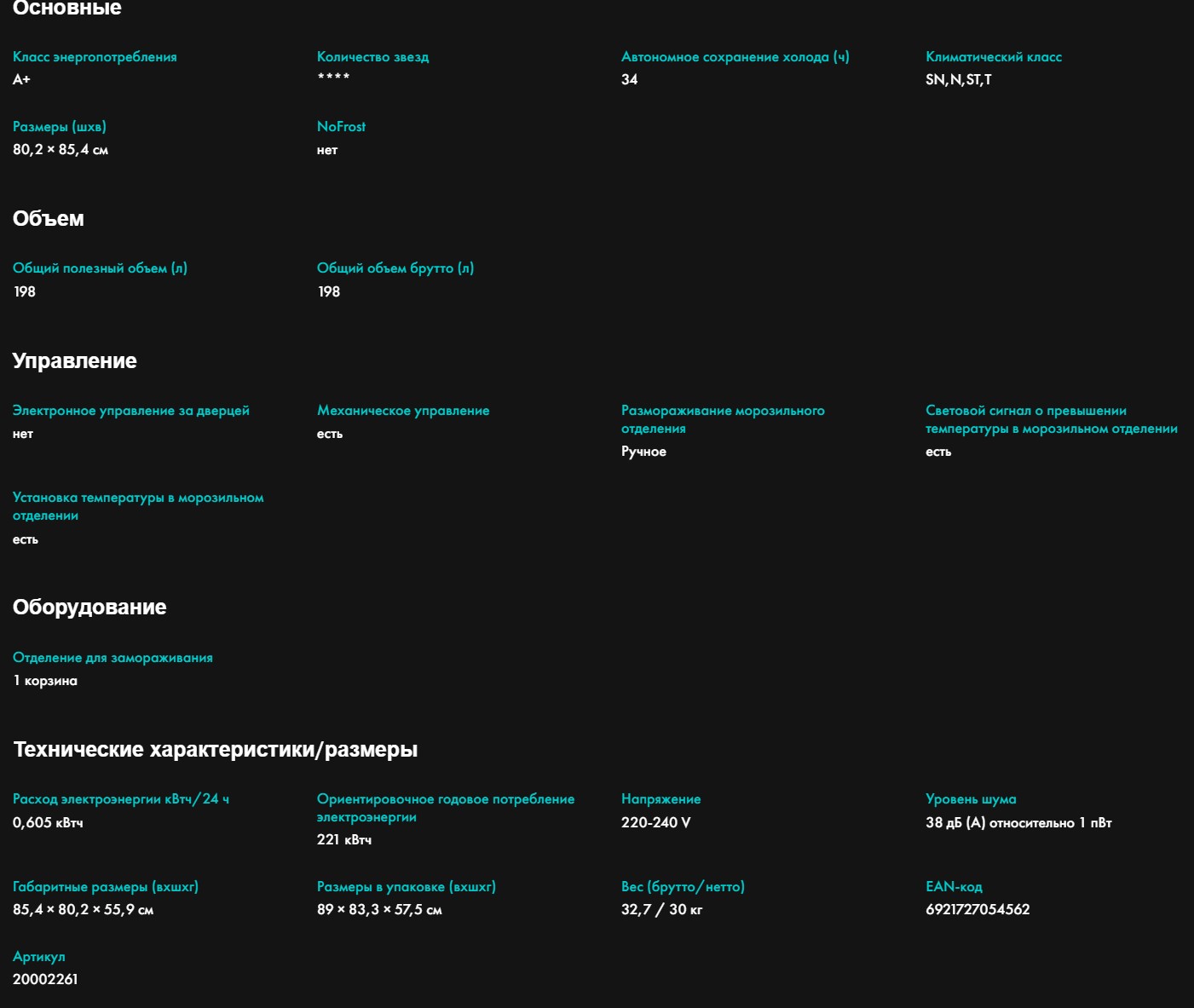Click the 'Уровень шума' label
The width and height of the screenshot is (1194, 1008).
(971, 799)
